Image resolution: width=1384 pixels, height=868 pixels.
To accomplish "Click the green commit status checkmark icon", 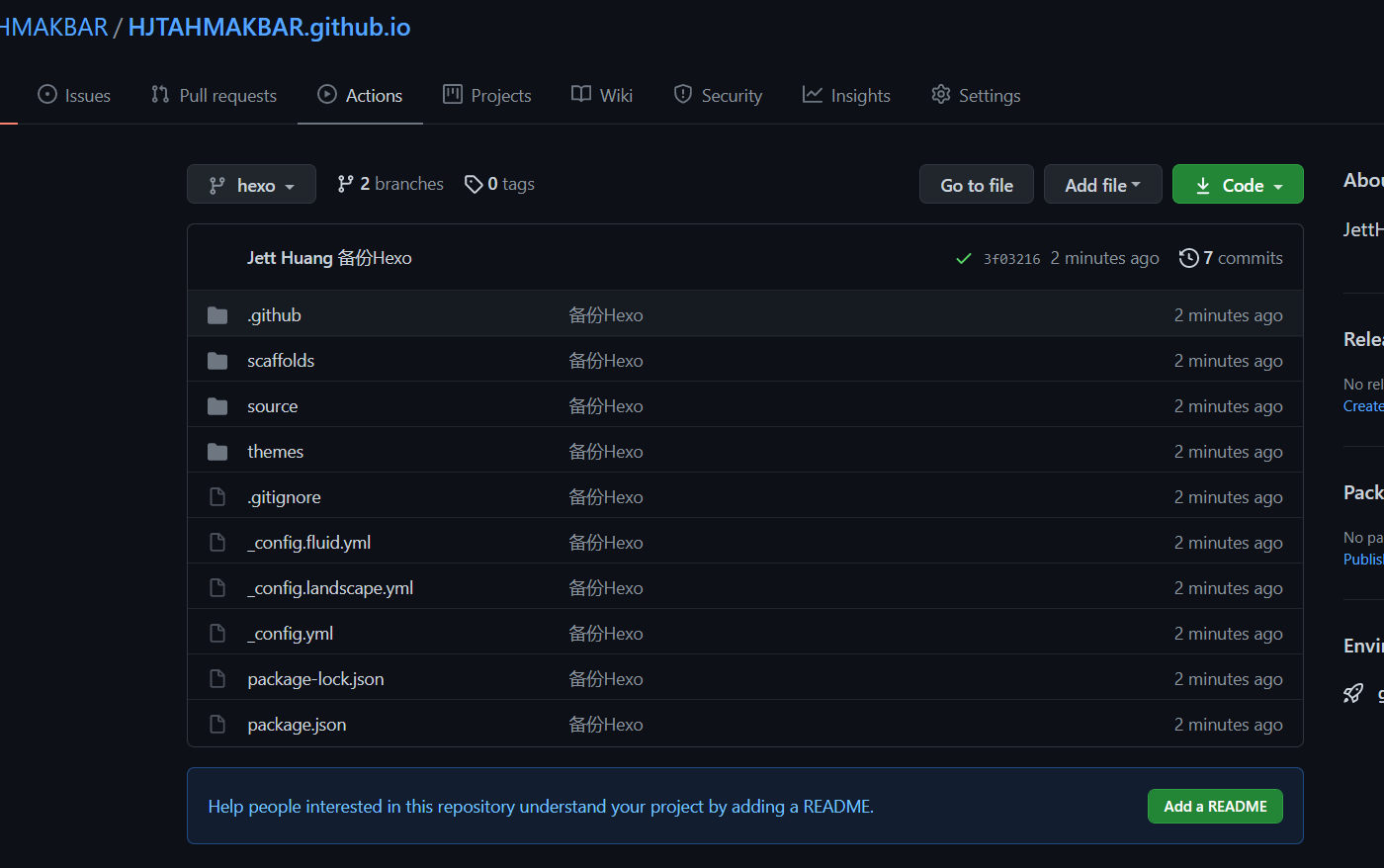I will (x=963, y=259).
